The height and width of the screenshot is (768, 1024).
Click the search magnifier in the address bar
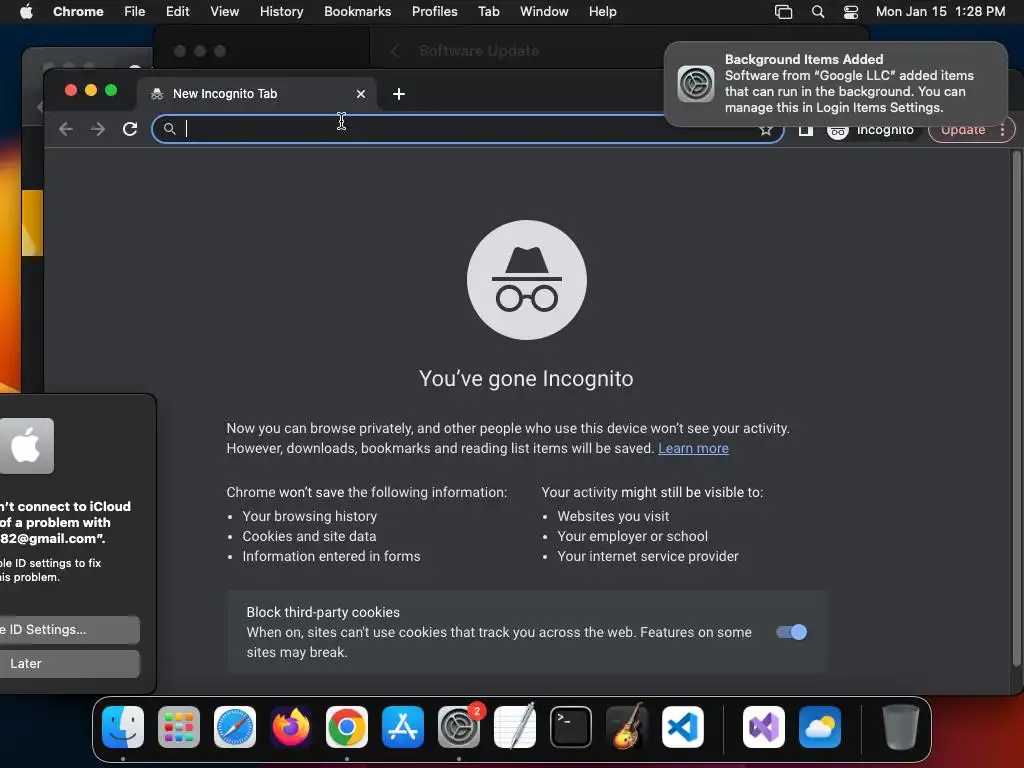pyautogui.click(x=170, y=129)
